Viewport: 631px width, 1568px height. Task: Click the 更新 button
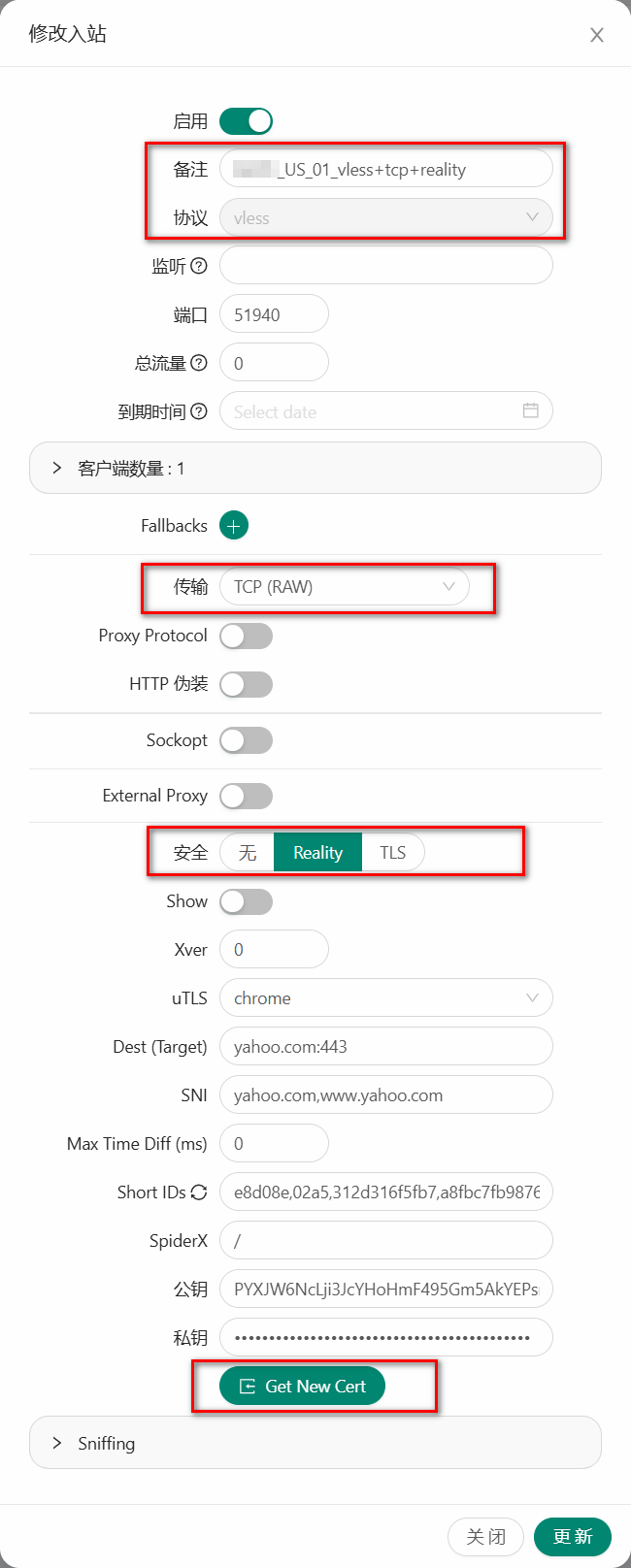(573, 1537)
